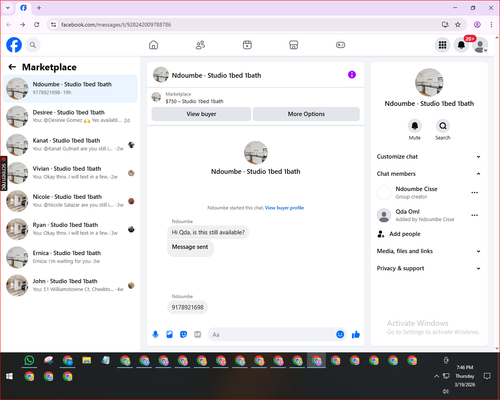Reload the page with browser refresh icon

(37, 25)
